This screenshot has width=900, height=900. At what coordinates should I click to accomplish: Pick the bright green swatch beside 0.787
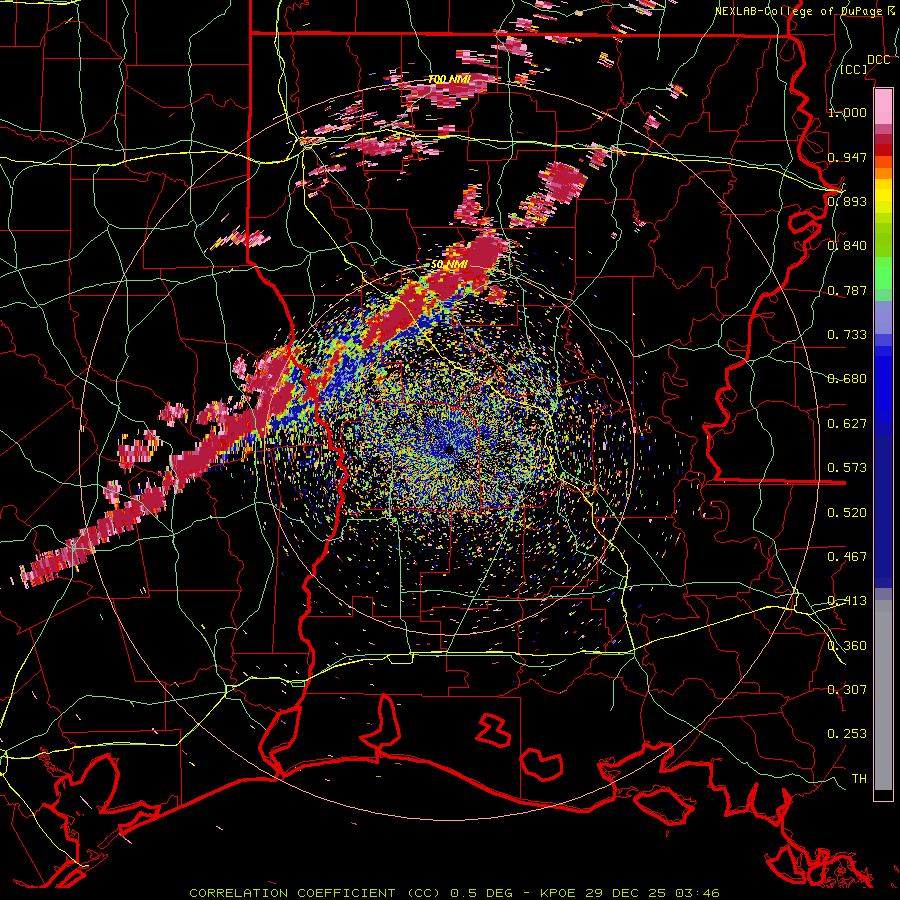883,276
